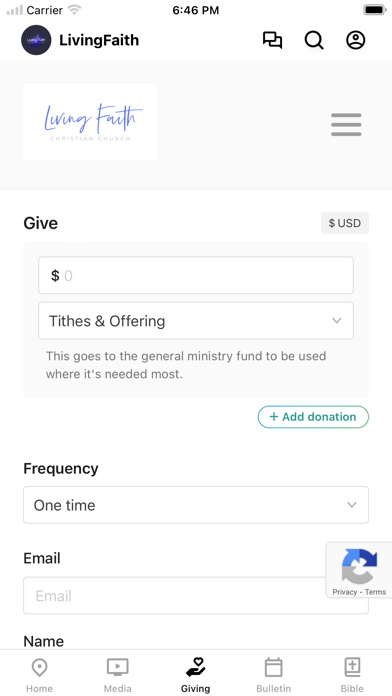Tap the LivingFaith round app avatar
The image size is (392, 696).
tap(36, 40)
